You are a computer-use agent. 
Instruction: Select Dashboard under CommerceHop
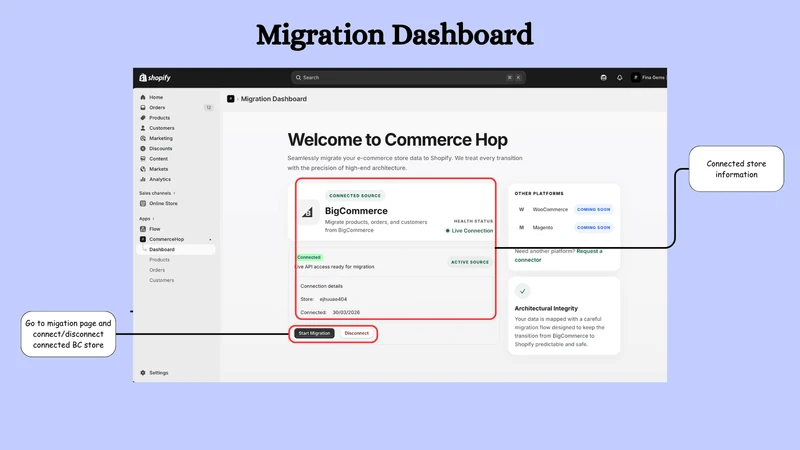pyautogui.click(x=162, y=249)
